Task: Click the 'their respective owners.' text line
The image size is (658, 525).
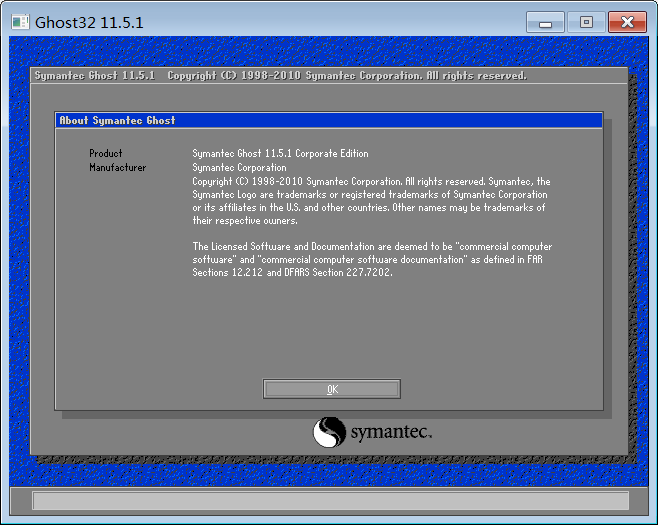Action: [x=245, y=221]
